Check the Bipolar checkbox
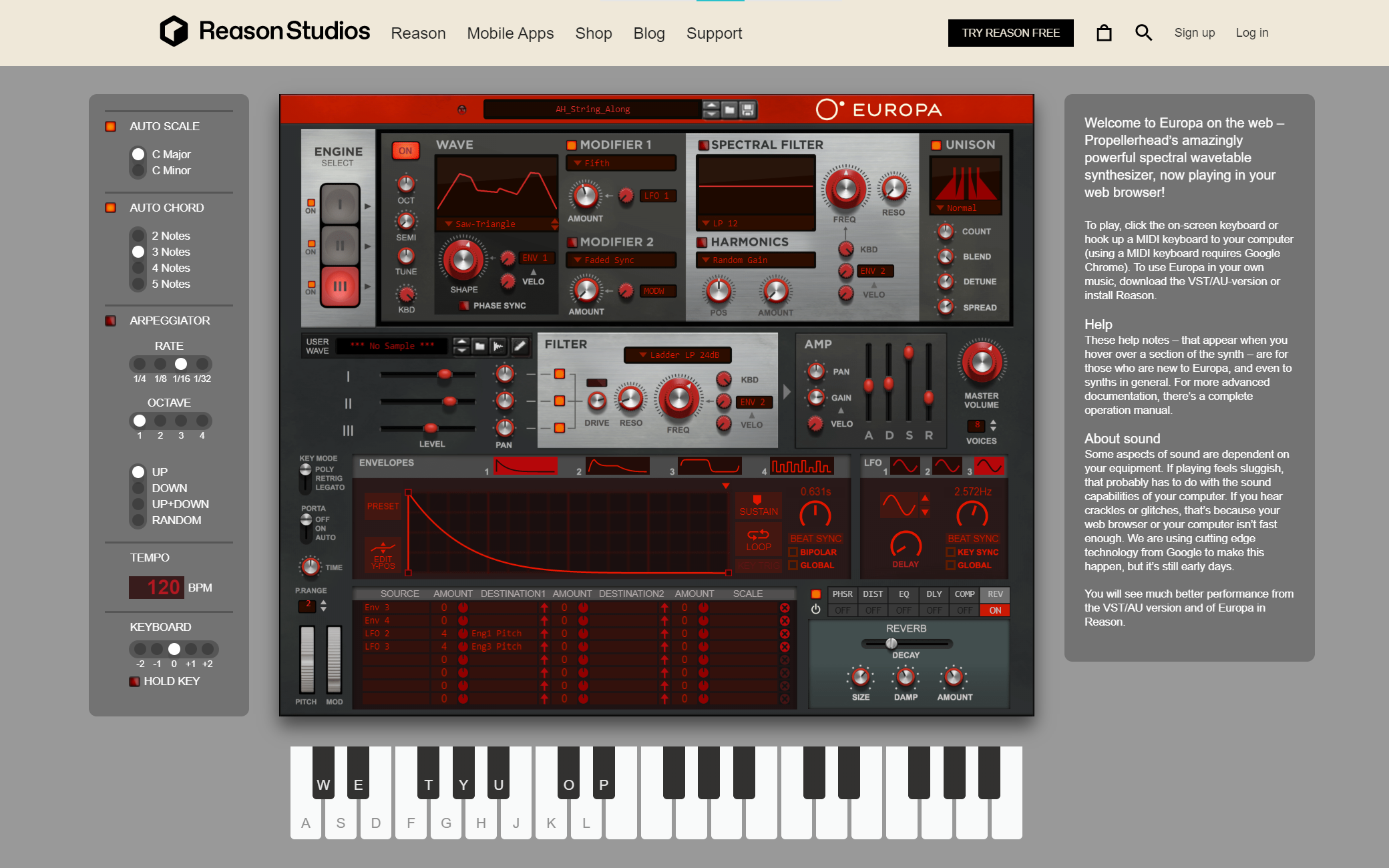The height and width of the screenshot is (868, 1389). point(793,552)
